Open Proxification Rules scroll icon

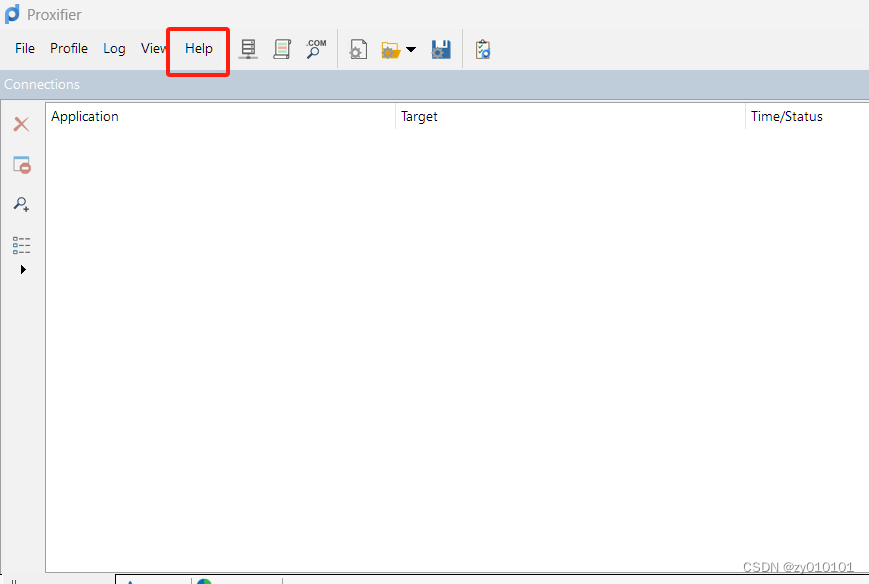click(282, 49)
